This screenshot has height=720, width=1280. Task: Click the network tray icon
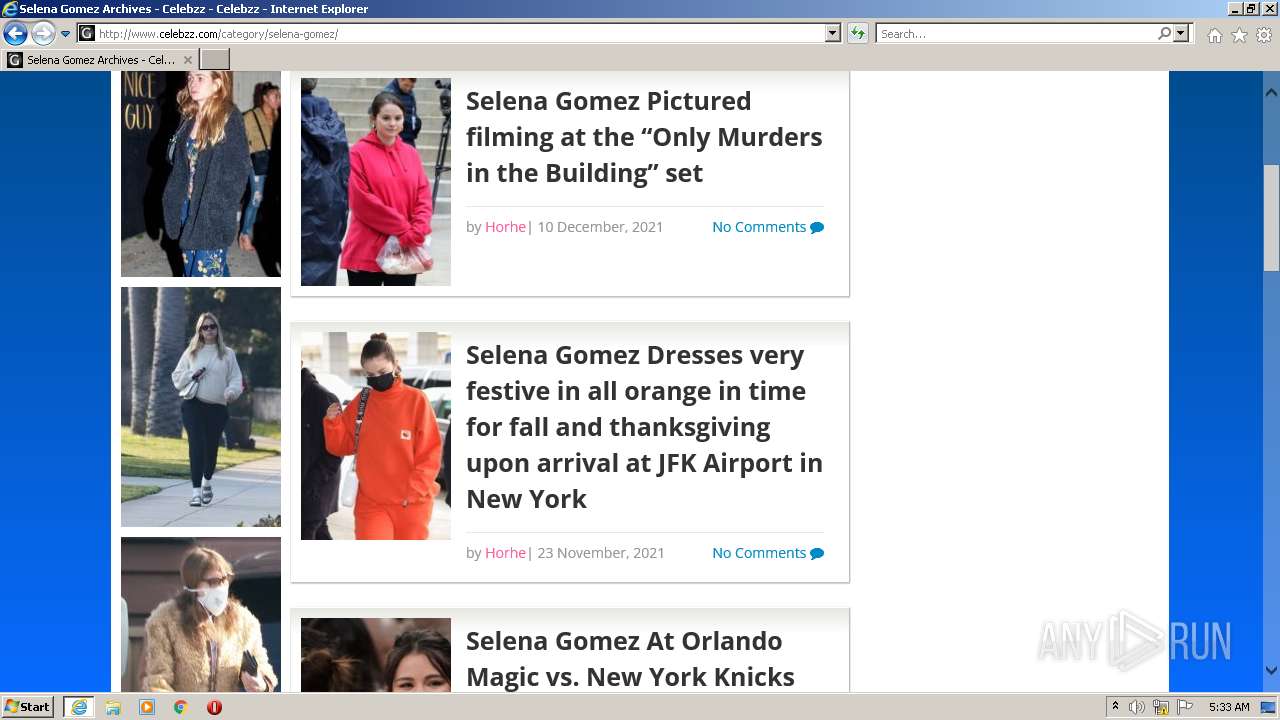coord(1161,707)
